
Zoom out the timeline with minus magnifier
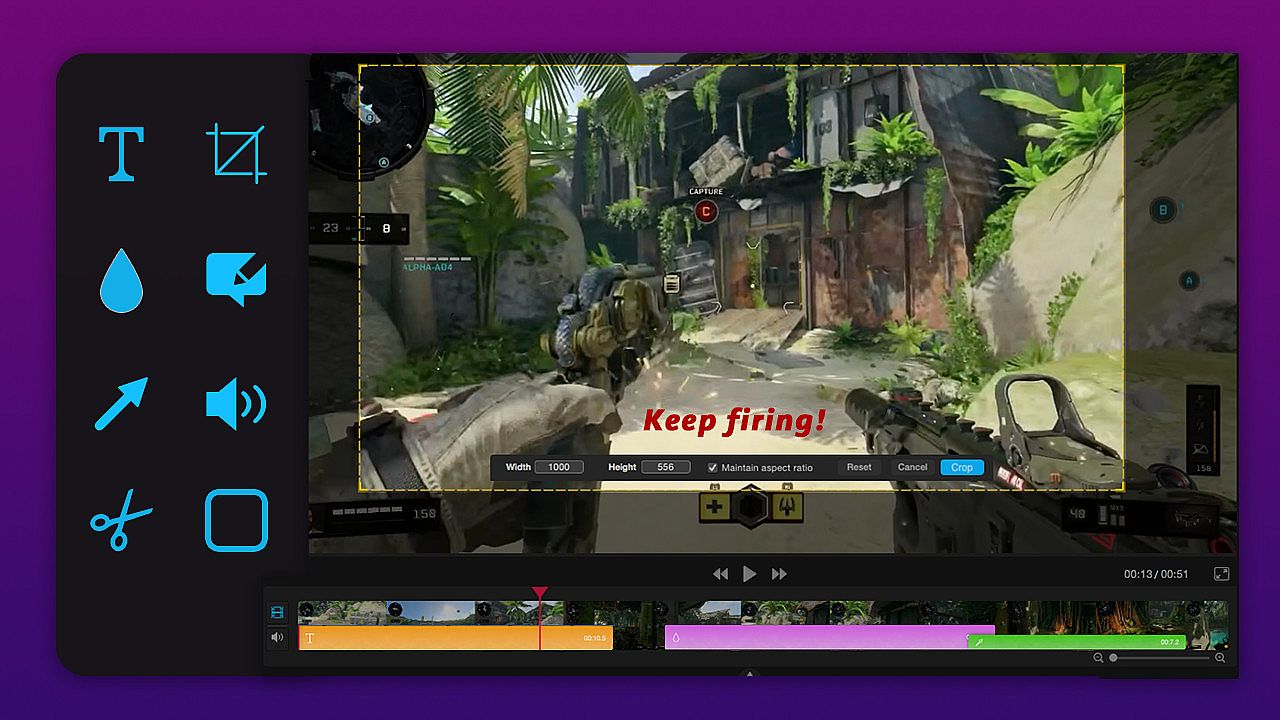[1098, 658]
